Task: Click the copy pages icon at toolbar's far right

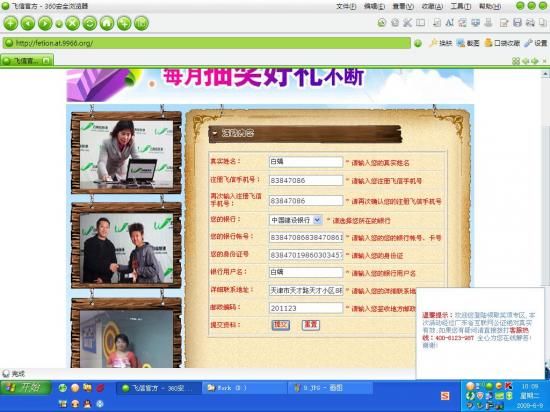Action: (x=542, y=23)
